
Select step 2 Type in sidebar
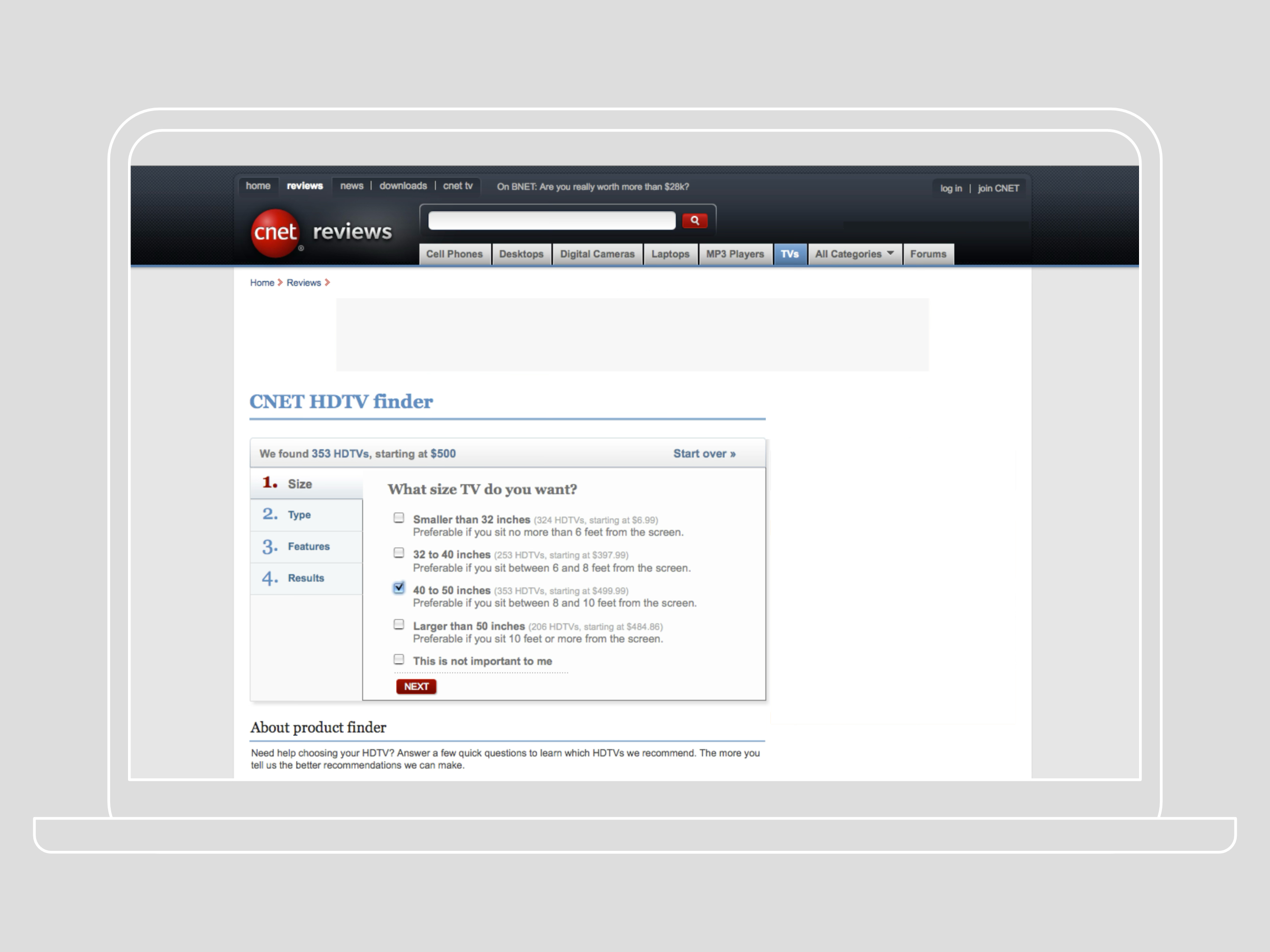click(x=299, y=515)
